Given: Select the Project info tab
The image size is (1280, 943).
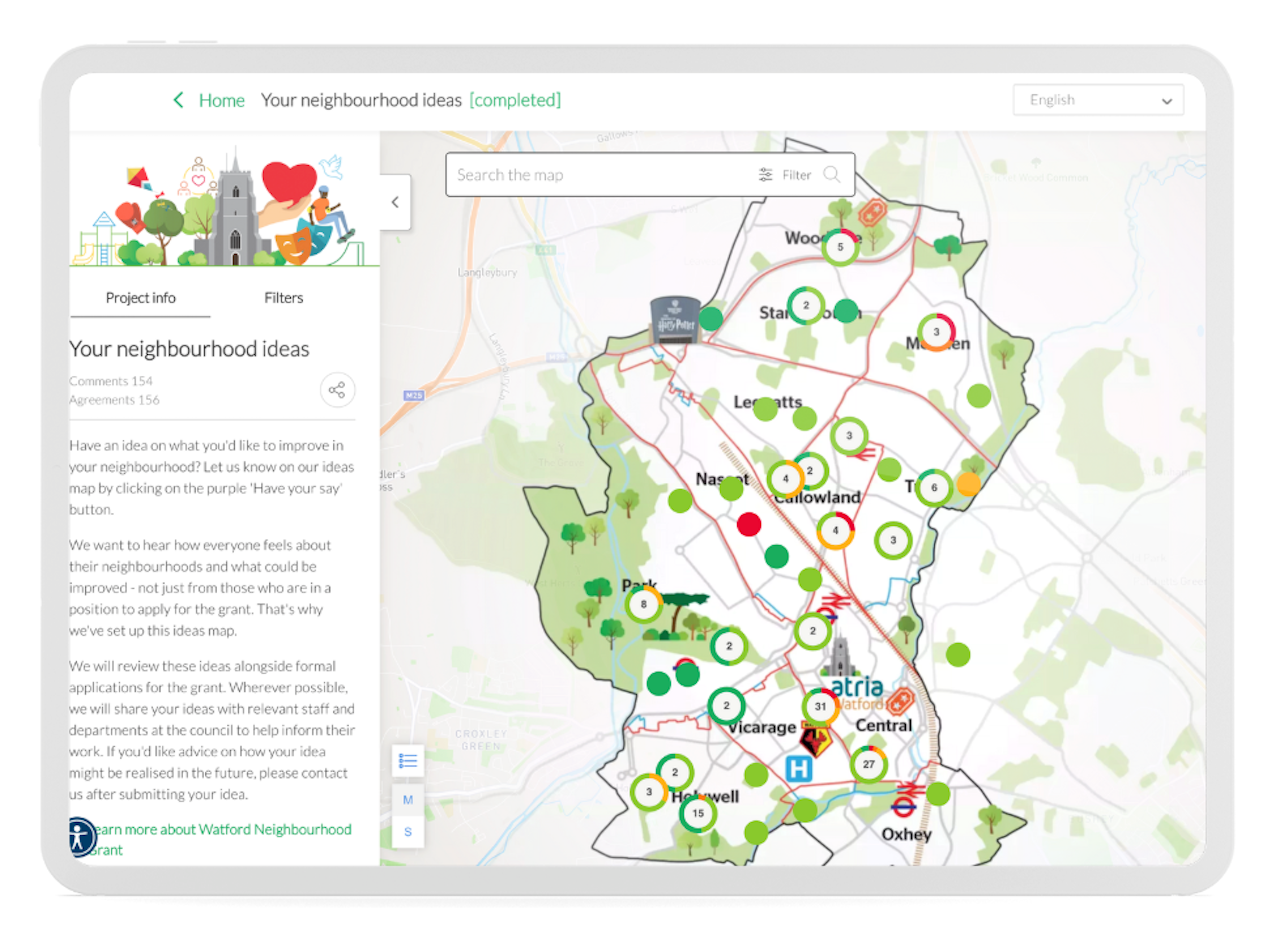Looking at the screenshot, I should click(x=140, y=298).
